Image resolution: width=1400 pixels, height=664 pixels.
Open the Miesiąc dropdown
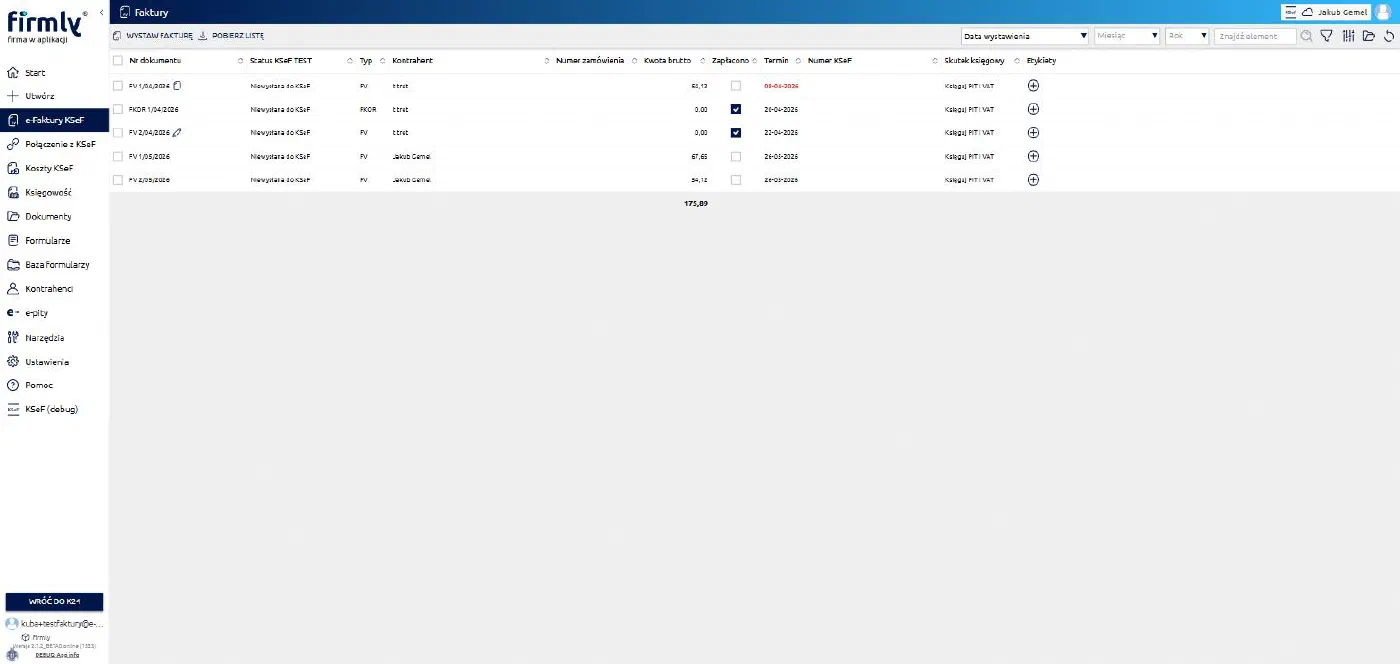coord(1127,36)
